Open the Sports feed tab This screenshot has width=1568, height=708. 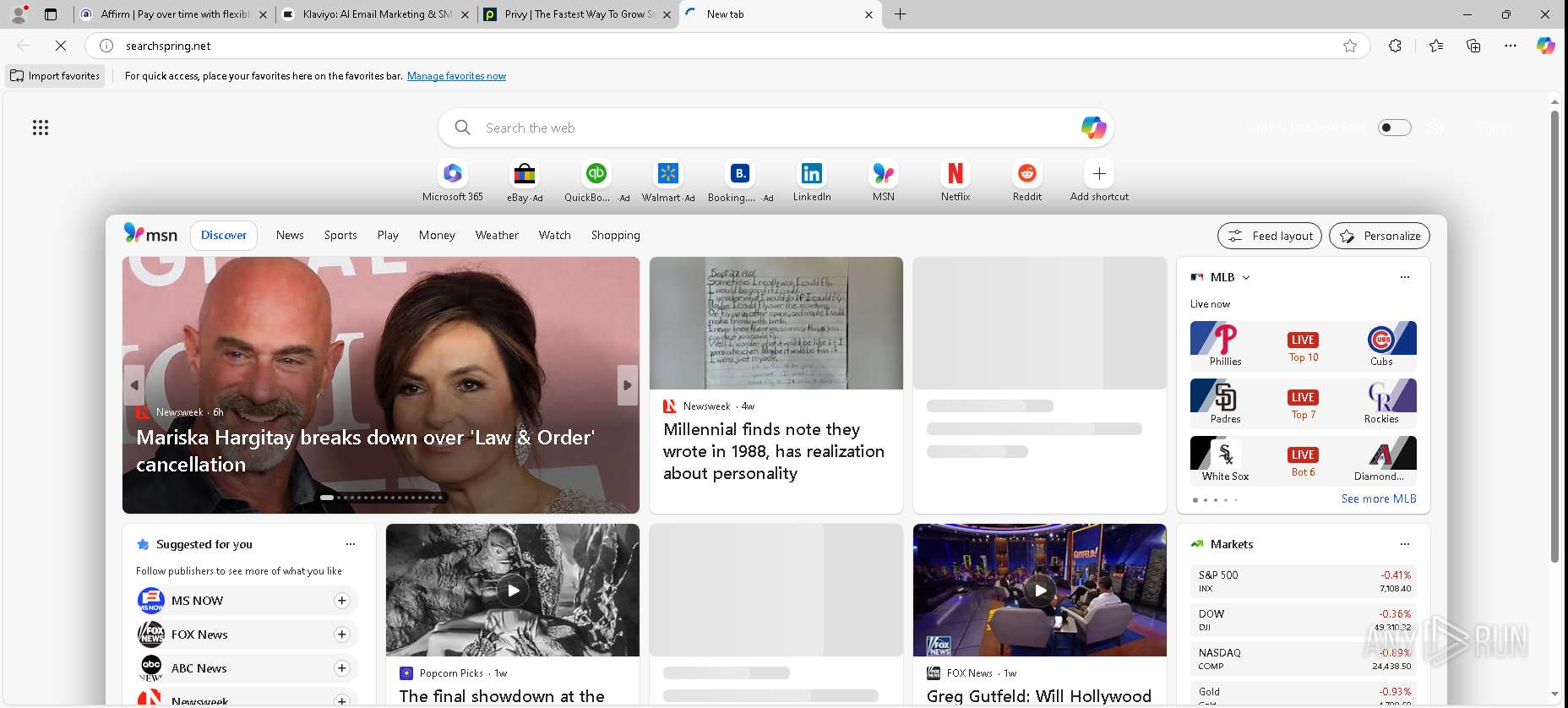(340, 235)
